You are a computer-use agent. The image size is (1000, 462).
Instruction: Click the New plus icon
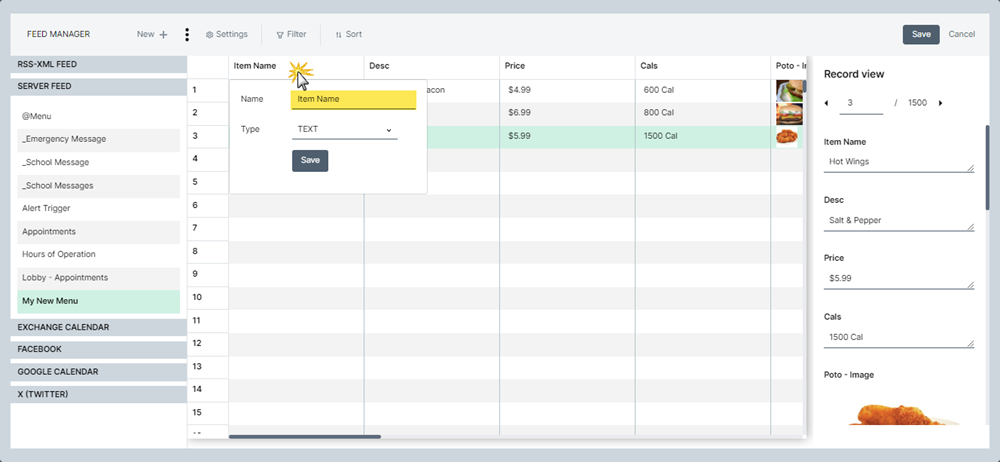[x=163, y=34]
